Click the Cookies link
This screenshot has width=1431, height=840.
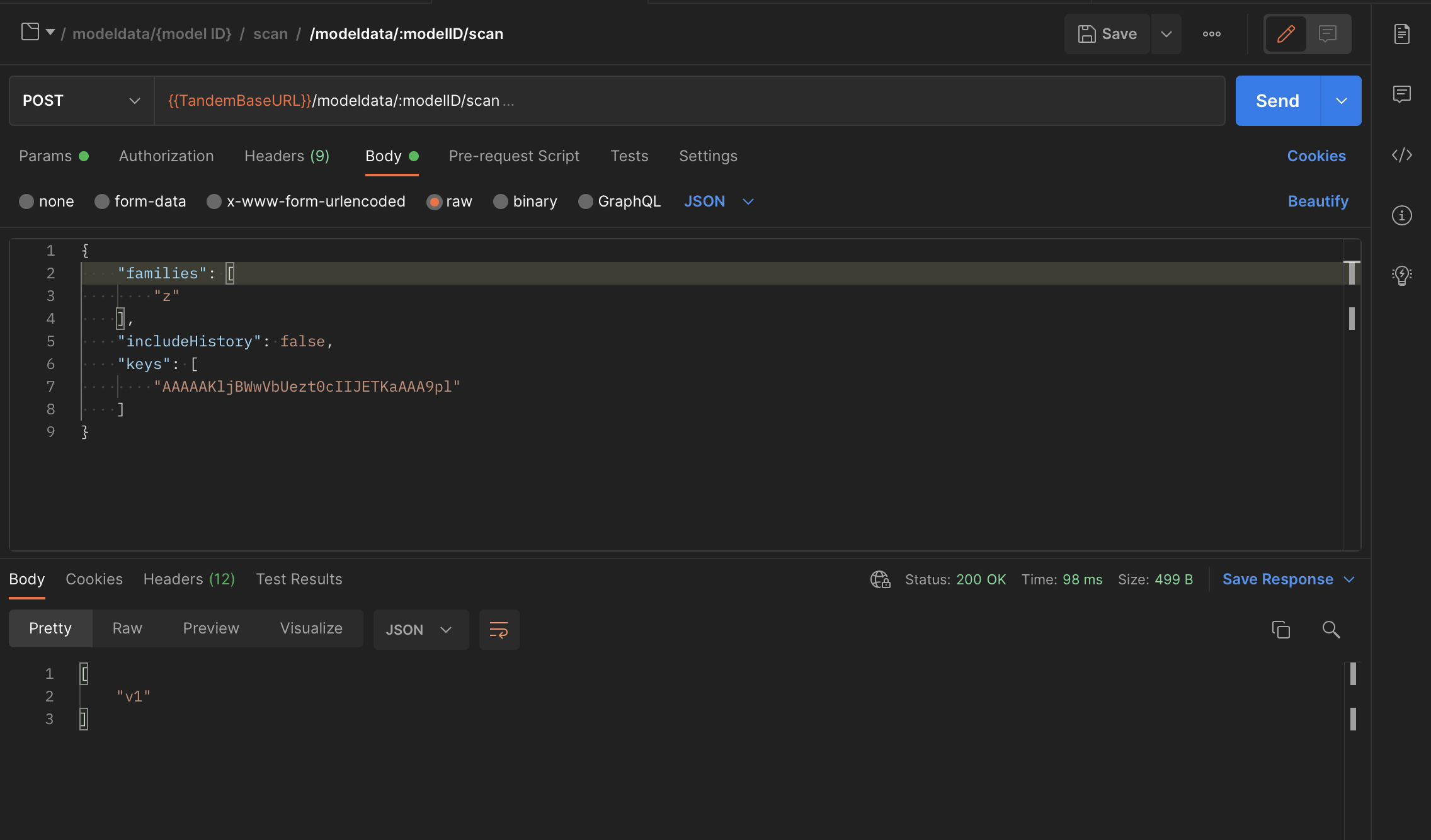tap(1316, 156)
